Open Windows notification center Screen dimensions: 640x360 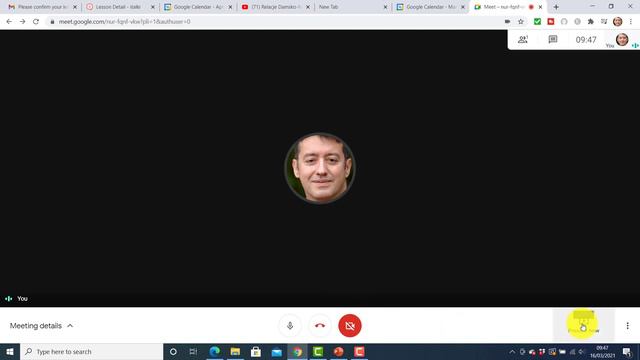pos(627,351)
